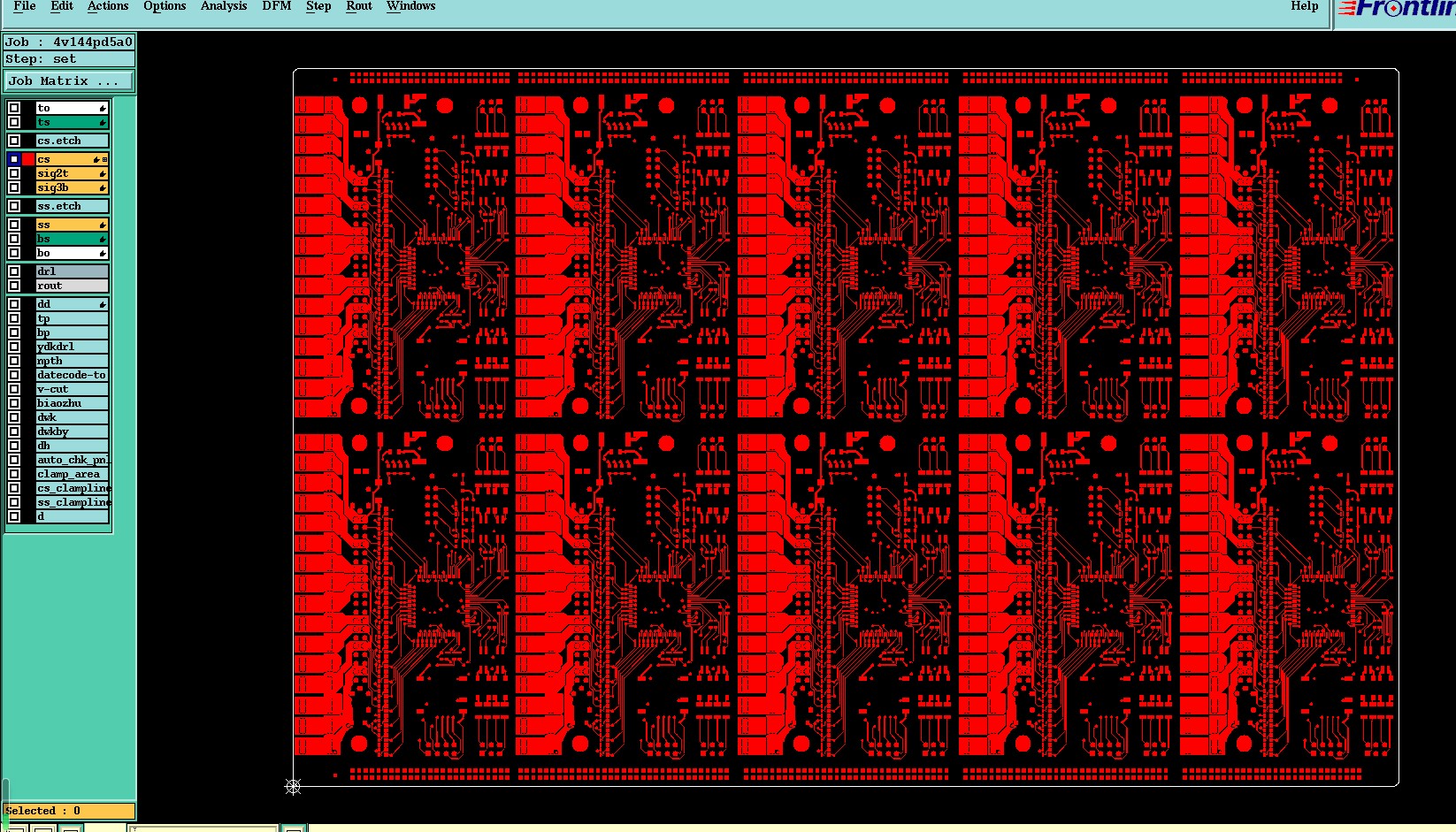Click the Job Matrix ... button
Screen dimensions: 1456x832
69,80
